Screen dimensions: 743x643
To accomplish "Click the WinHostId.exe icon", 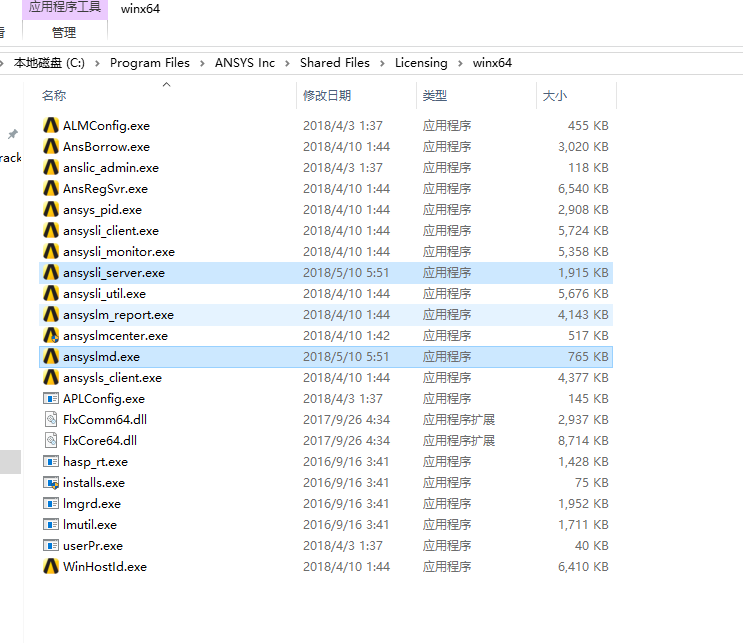I will point(51,566).
